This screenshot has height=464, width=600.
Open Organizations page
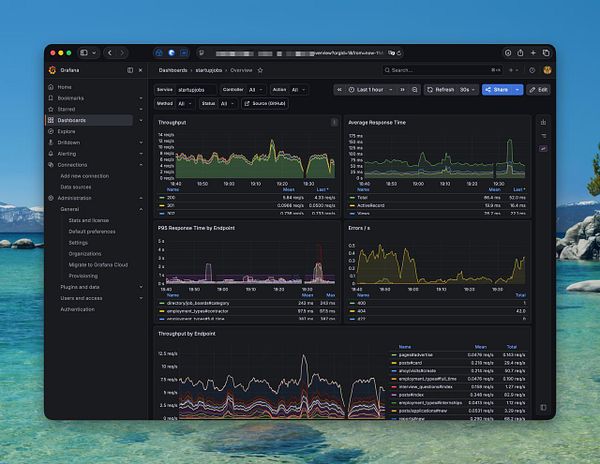85,254
